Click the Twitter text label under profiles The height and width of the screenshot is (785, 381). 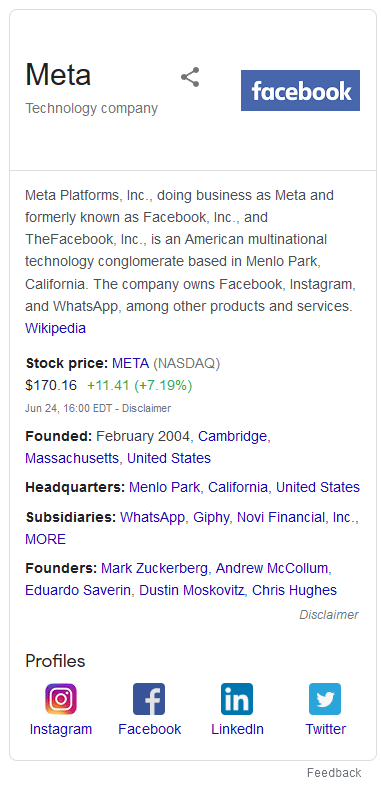point(325,729)
